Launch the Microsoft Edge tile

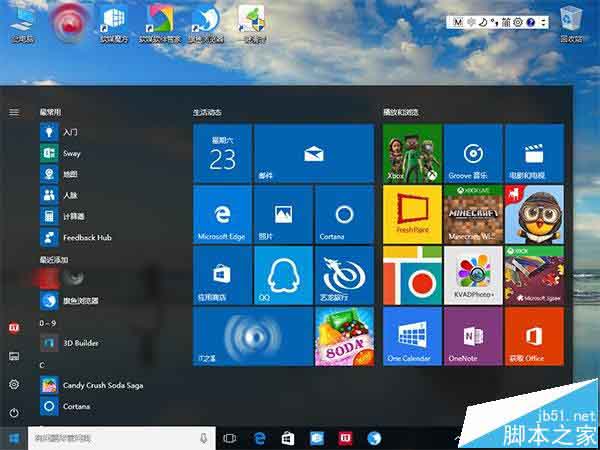222,214
